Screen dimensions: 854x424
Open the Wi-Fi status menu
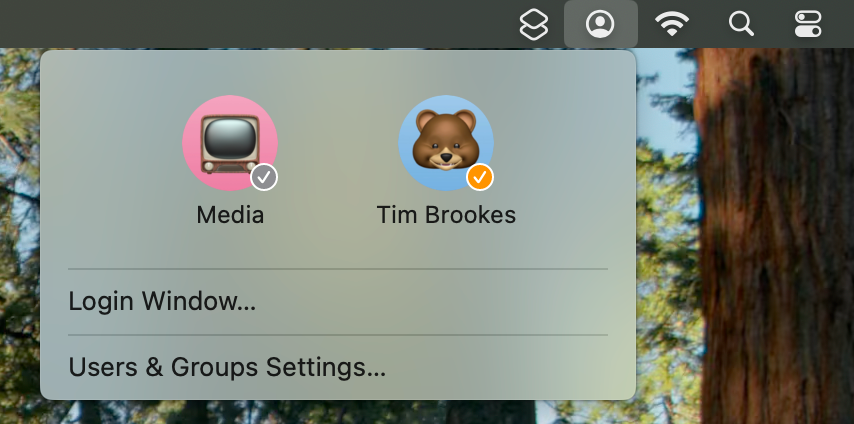click(x=673, y=24)
